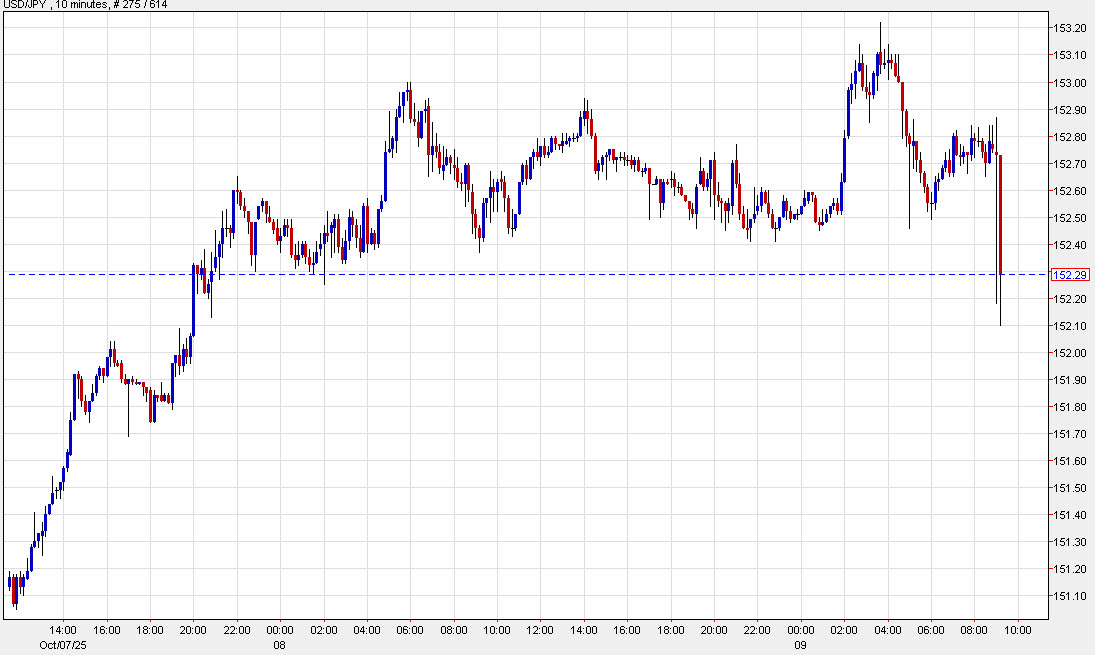This screenshot has width=1095, height=655.
Task: Click the red 152.29 current price tag
Action: point(1070,274)
